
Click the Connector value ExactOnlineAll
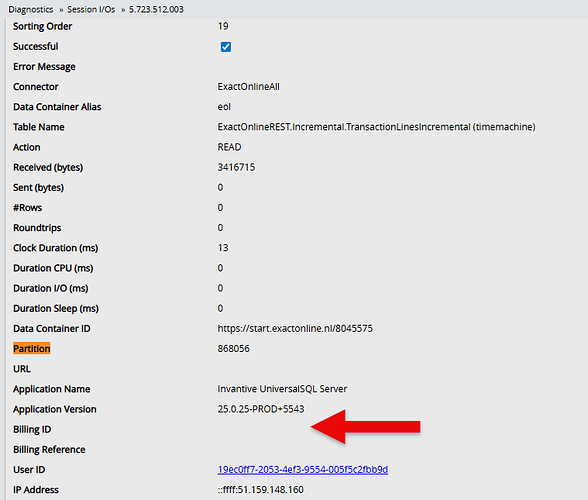249,87
